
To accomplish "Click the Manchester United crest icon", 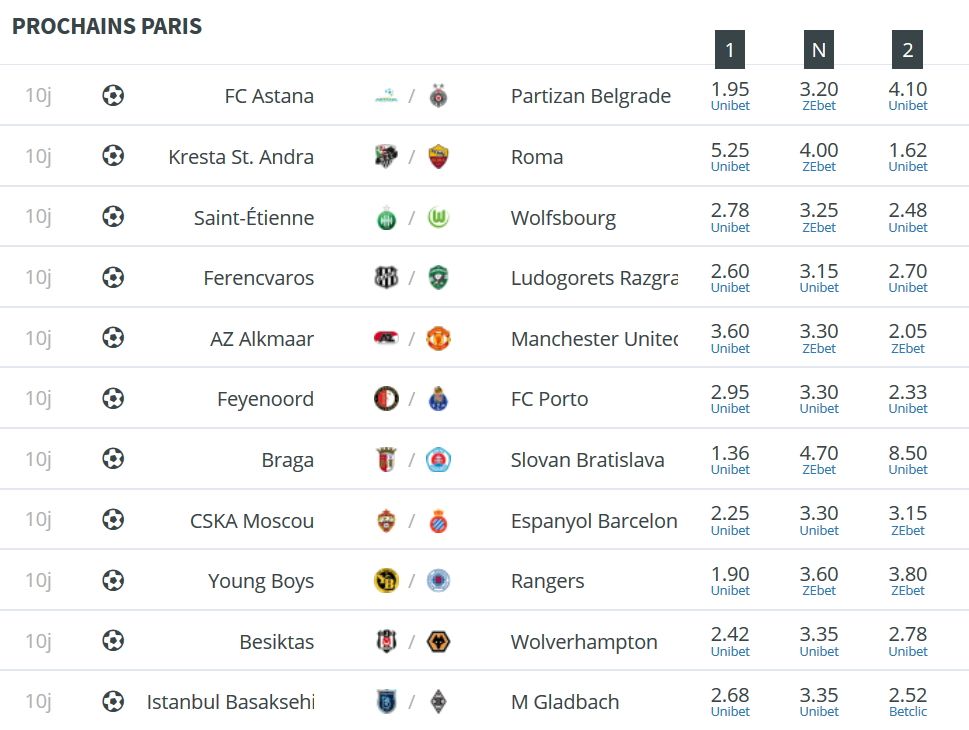I will pos(438,339).
